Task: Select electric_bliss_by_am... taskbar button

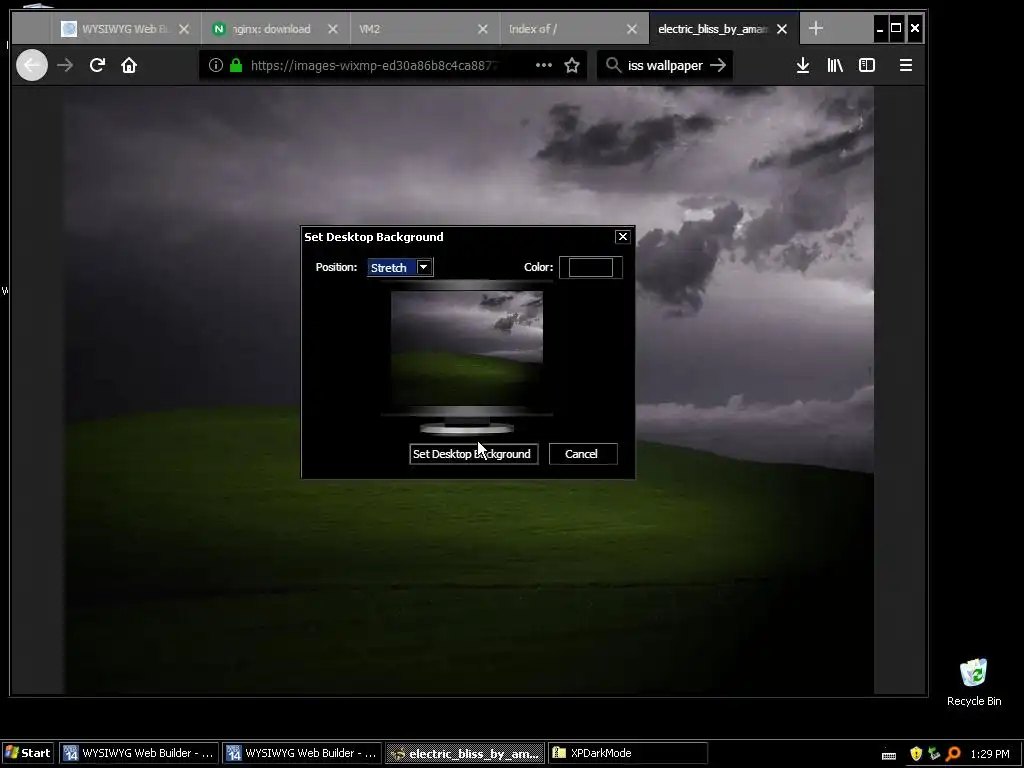Action: (465, 753)
